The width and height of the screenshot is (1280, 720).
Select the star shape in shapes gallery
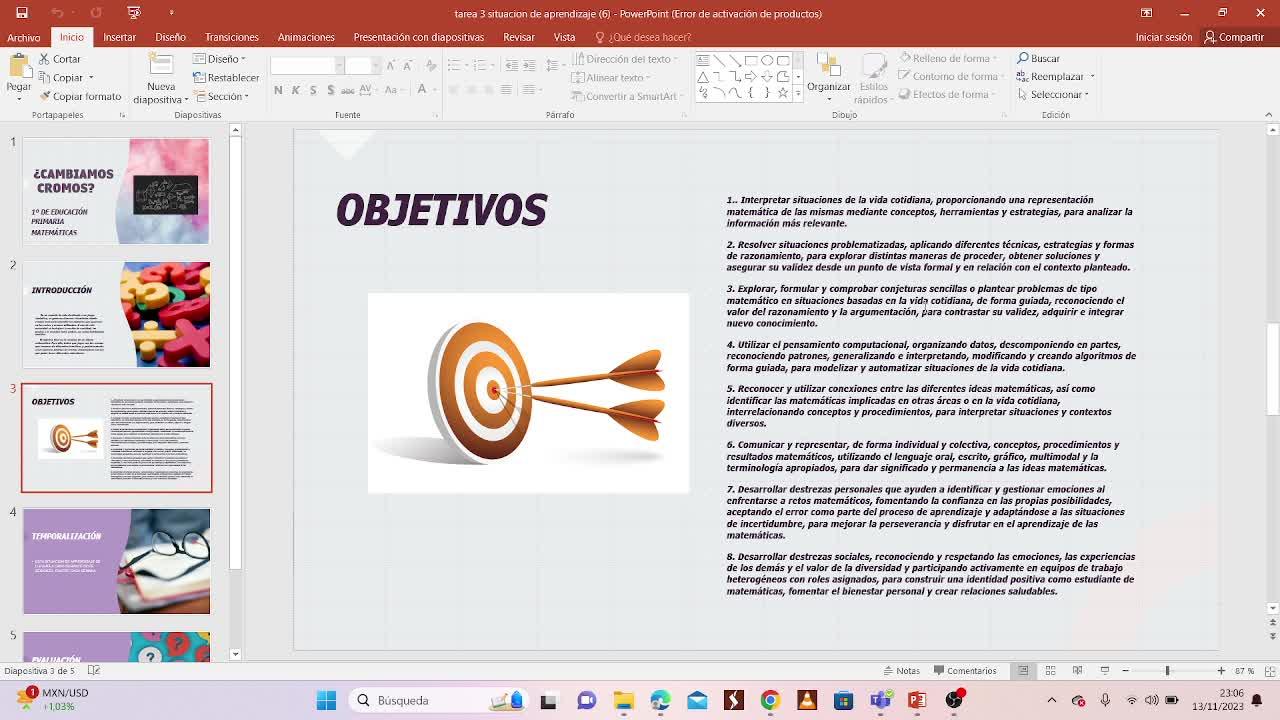point(783,92)
